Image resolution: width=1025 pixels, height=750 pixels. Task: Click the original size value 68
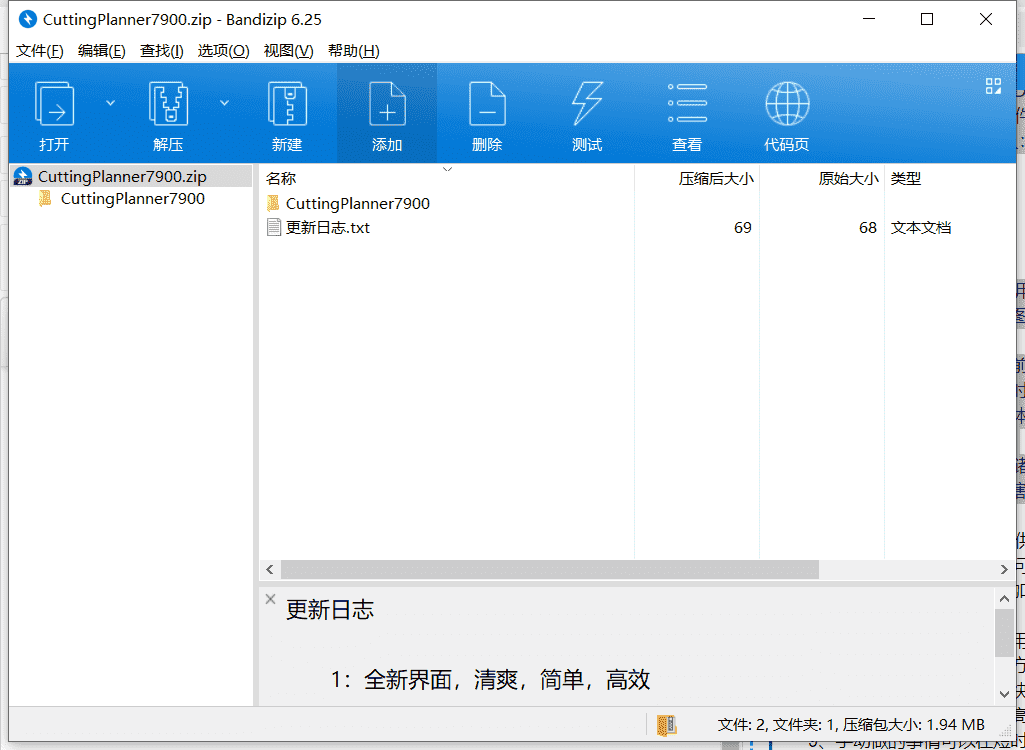(867, 228)
